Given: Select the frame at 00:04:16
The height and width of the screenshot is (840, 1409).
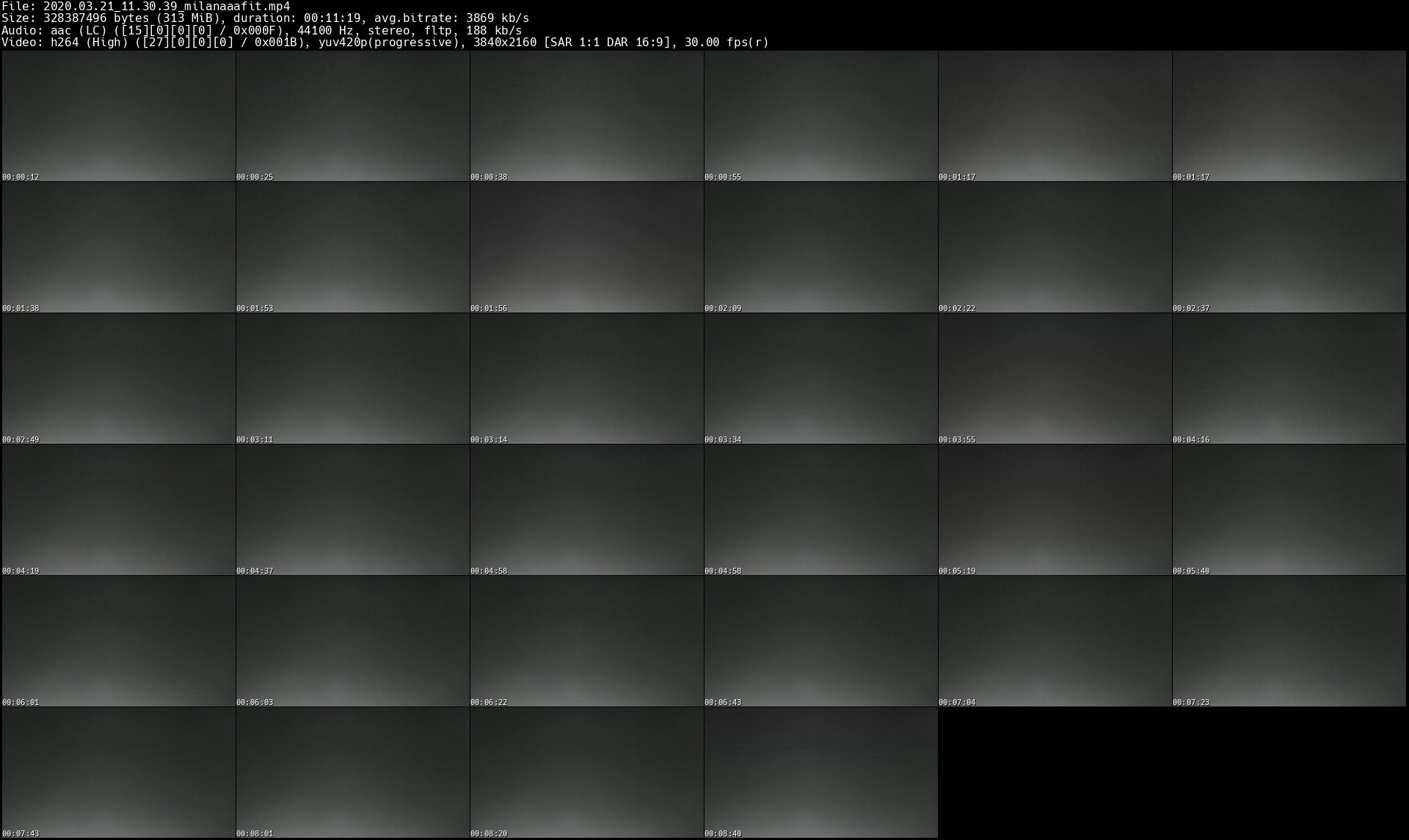Looking at the screenshot, I should [1289, 379].
